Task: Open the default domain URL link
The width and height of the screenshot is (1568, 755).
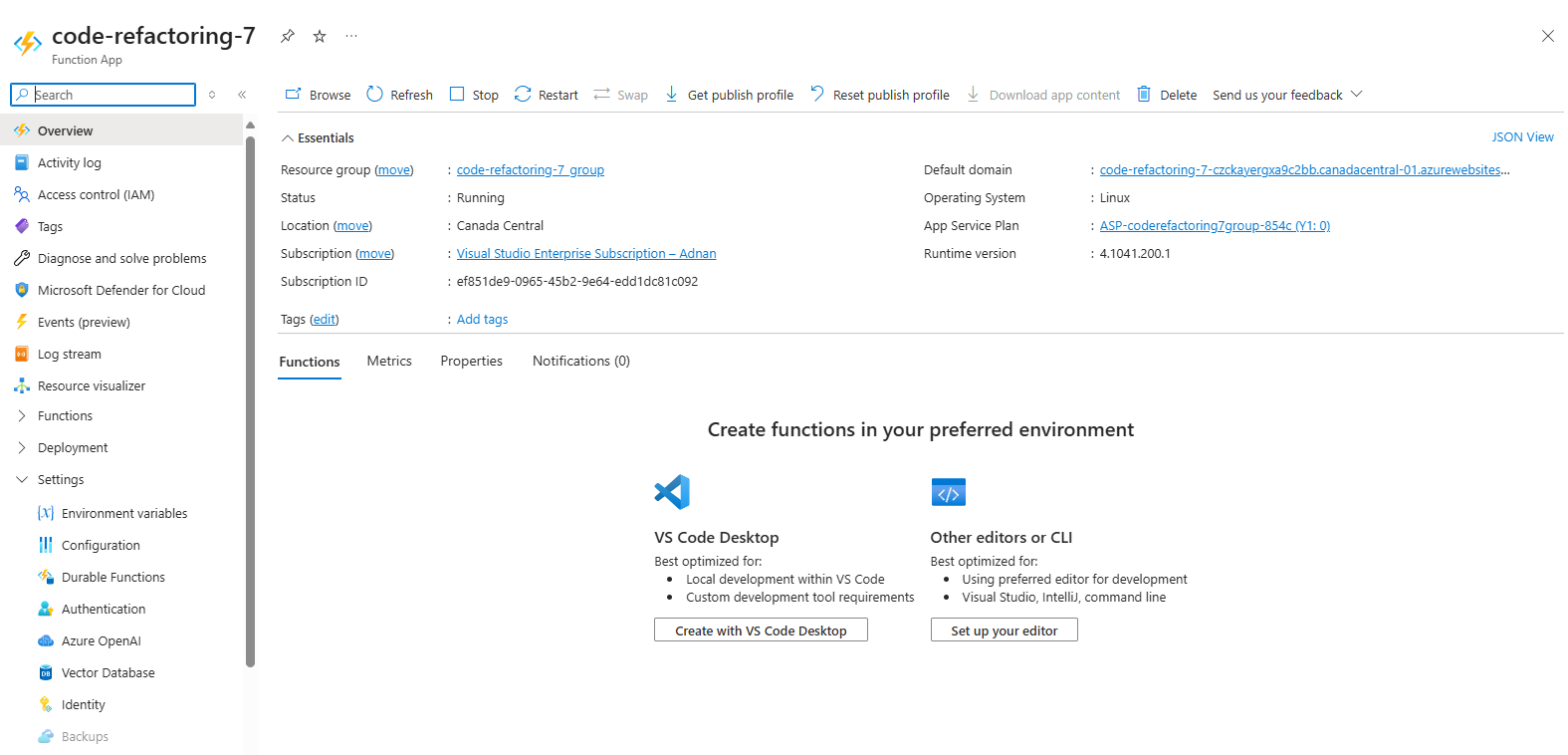Action: tap(1304, 170)
